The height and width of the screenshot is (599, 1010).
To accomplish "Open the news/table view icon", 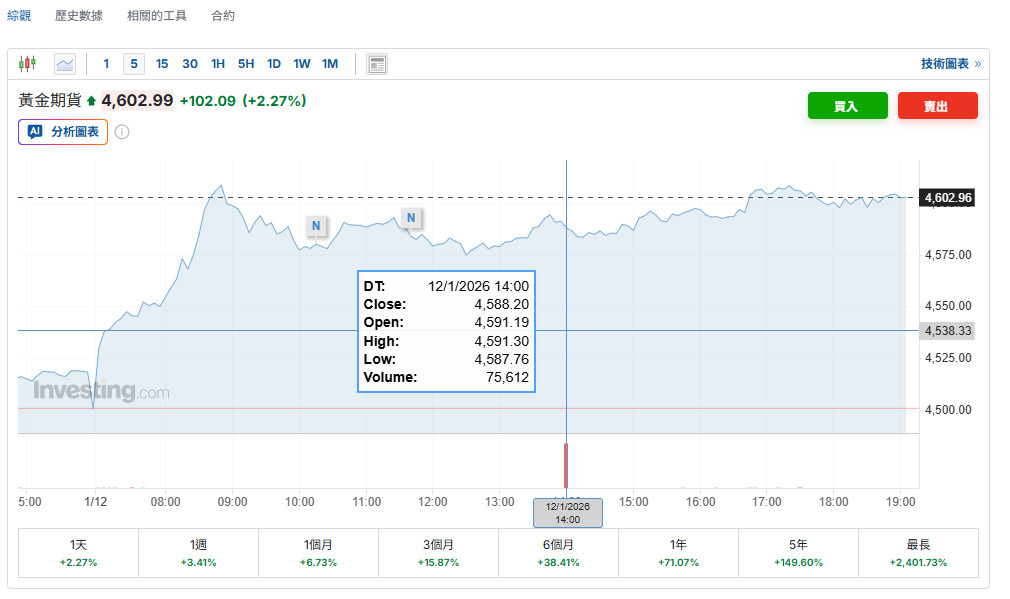I will coord(377,64).
